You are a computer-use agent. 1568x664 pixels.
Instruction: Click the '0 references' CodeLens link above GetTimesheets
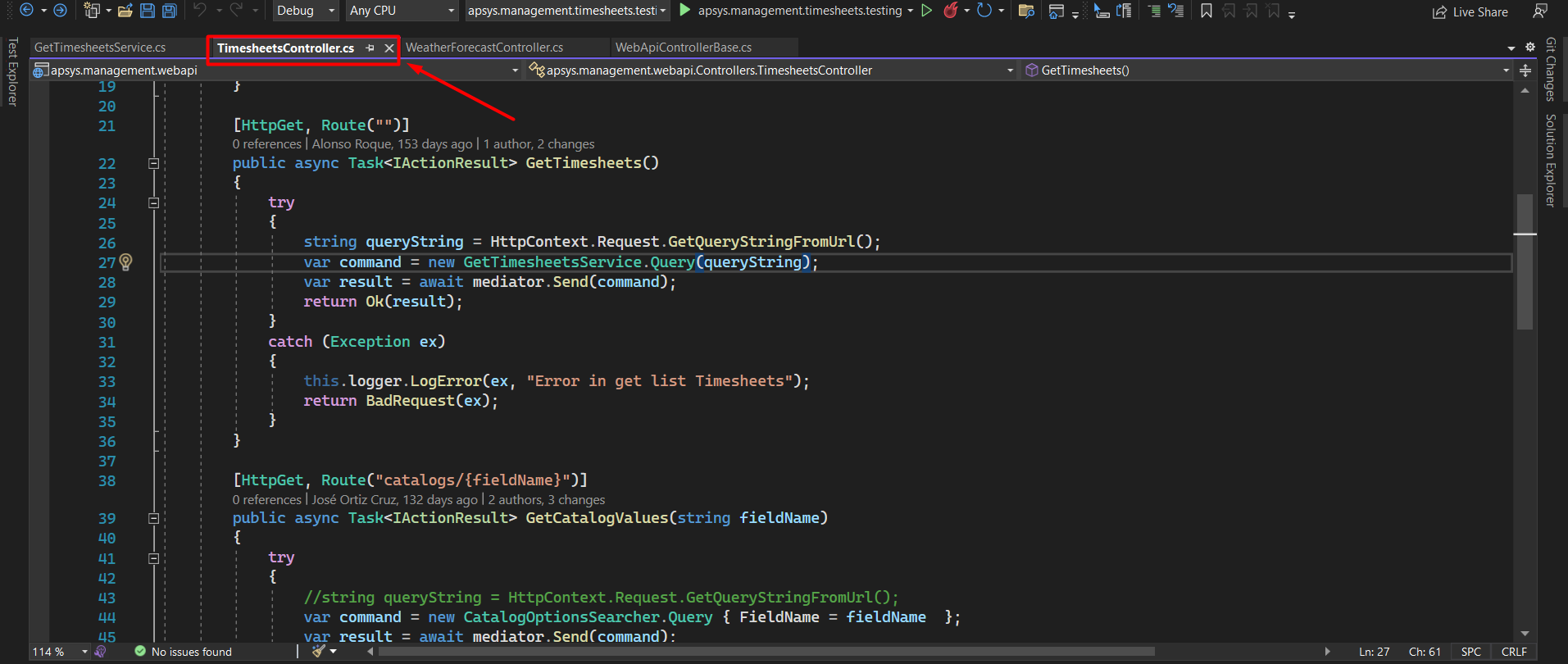[267, 144]
